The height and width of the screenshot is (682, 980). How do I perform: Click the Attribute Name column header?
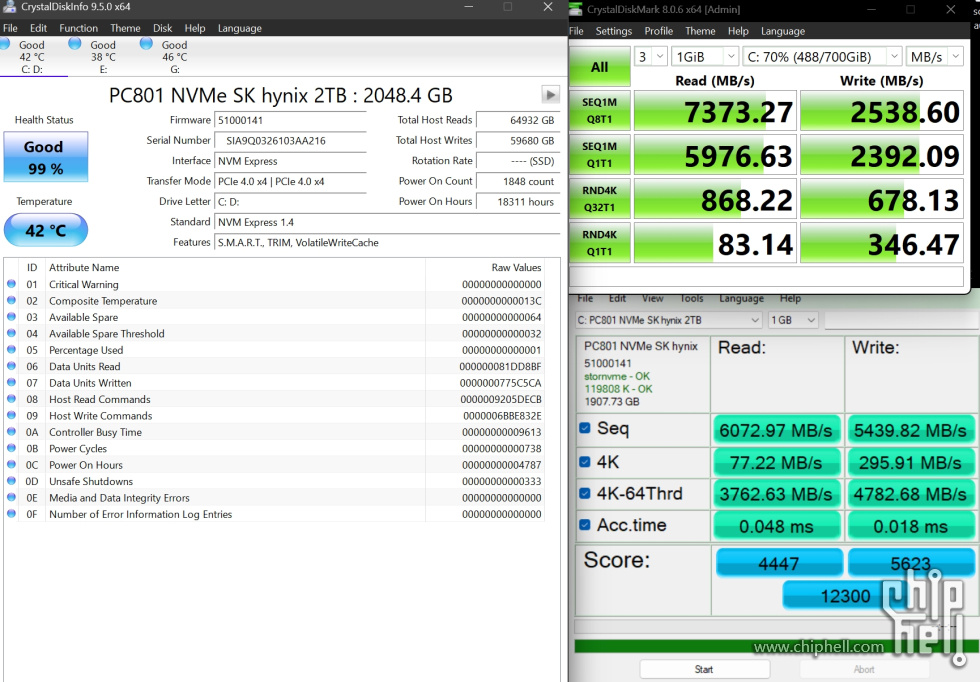(84, 268)
